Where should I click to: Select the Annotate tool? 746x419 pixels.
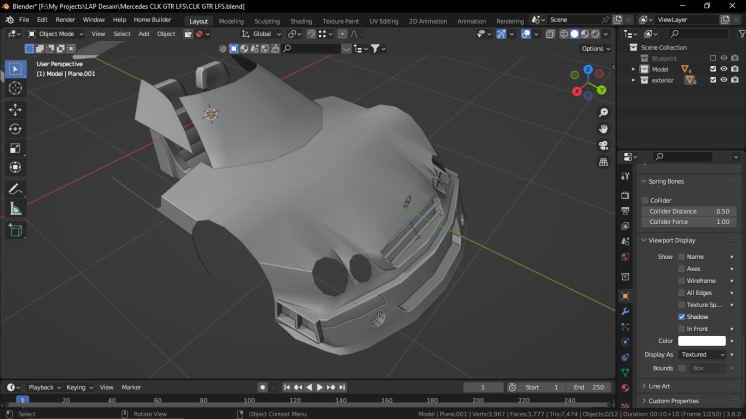15,190
